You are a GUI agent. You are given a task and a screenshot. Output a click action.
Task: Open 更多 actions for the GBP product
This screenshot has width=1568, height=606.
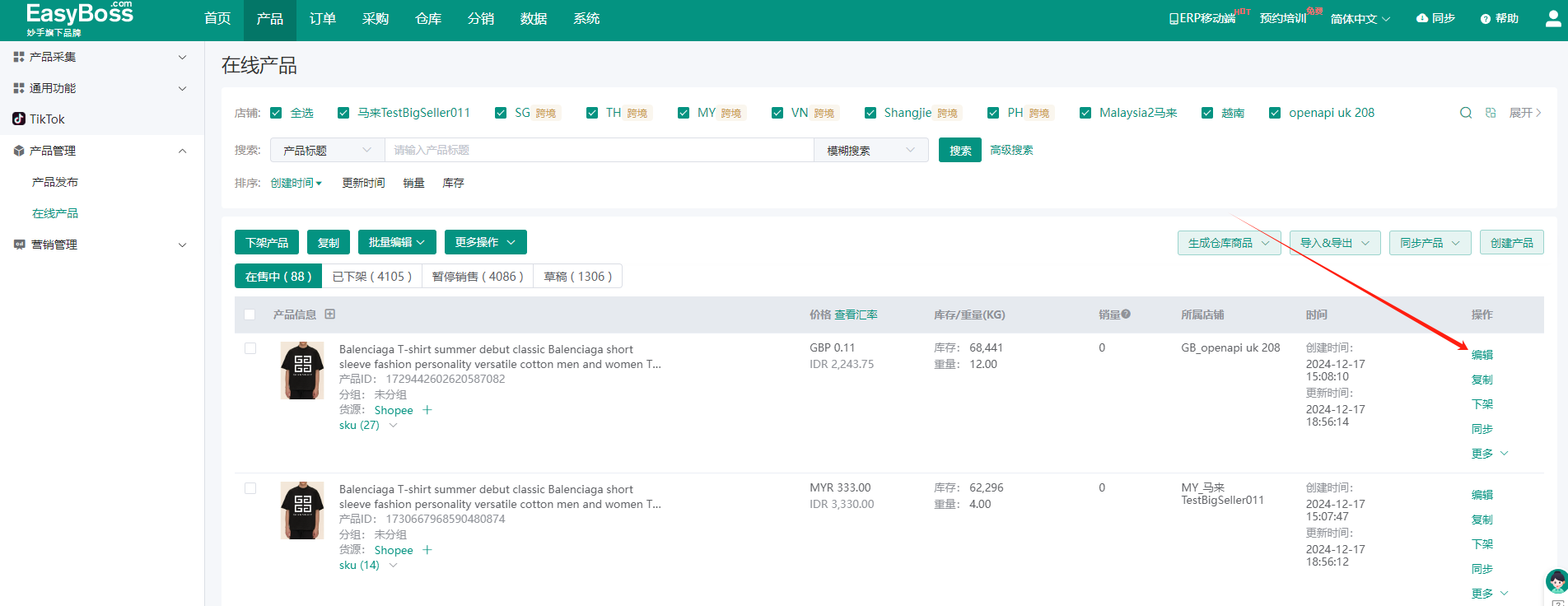[1490, 454]
